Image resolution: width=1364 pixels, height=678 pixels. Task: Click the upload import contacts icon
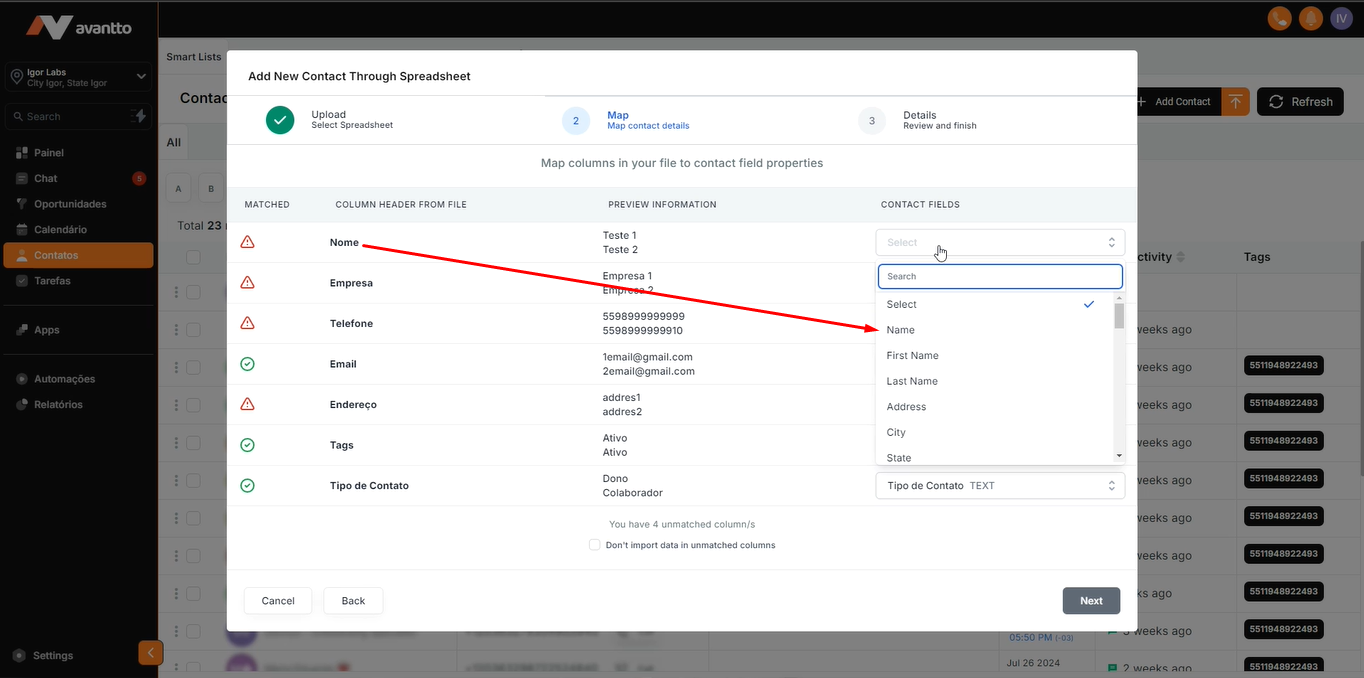coord(1236,101)
